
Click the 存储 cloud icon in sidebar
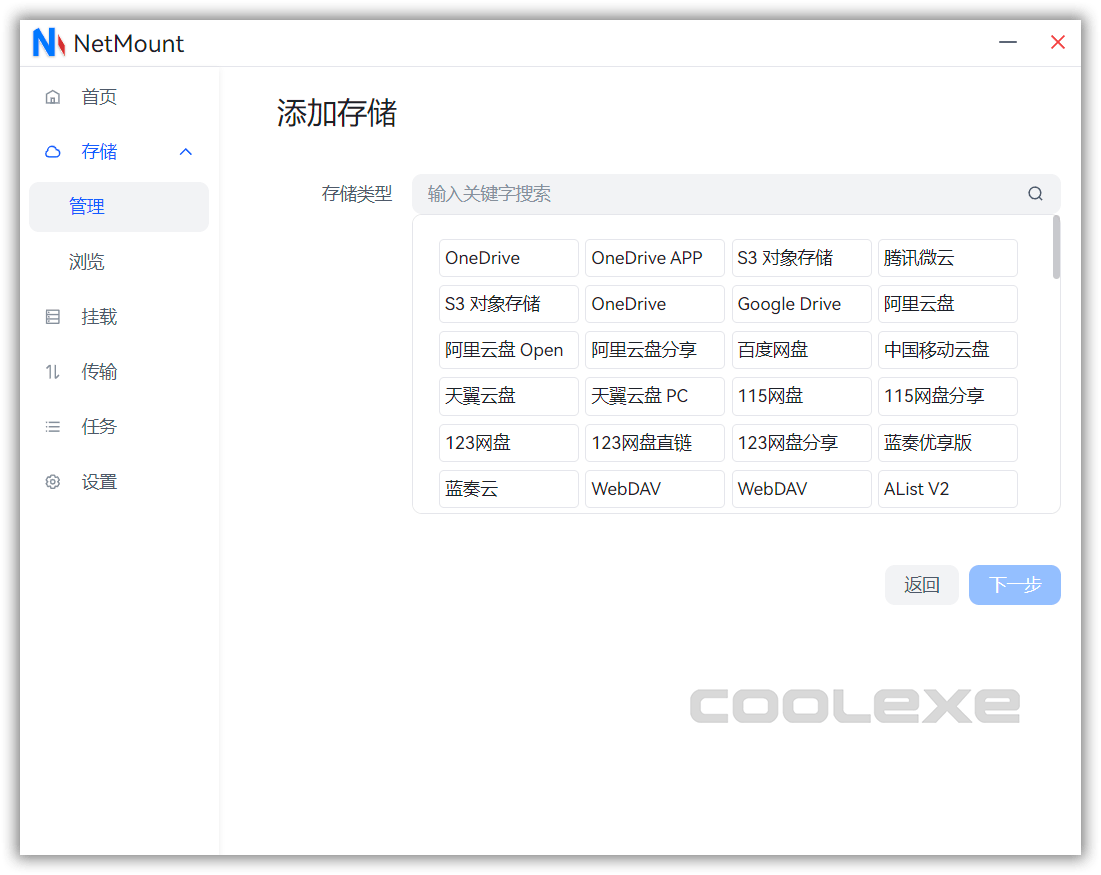52,151
